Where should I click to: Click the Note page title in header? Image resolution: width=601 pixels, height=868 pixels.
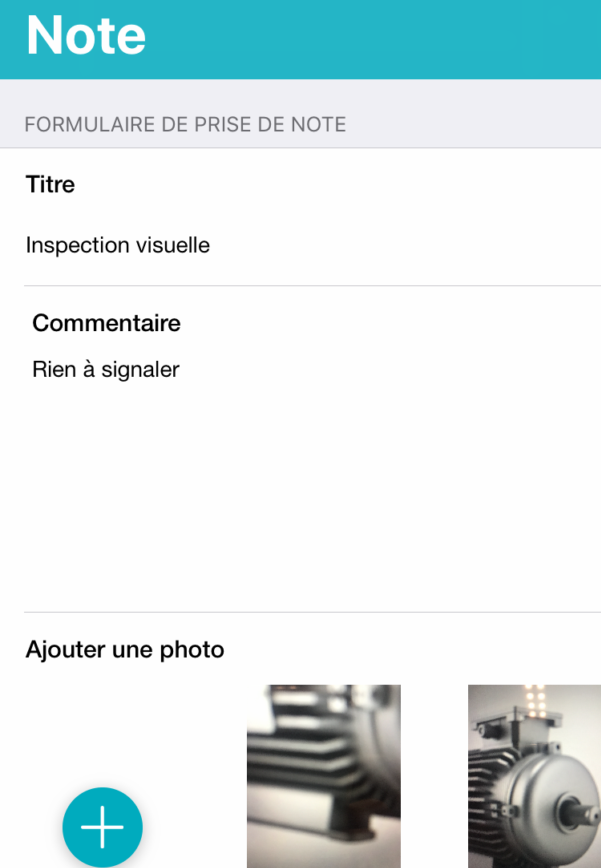86,35
